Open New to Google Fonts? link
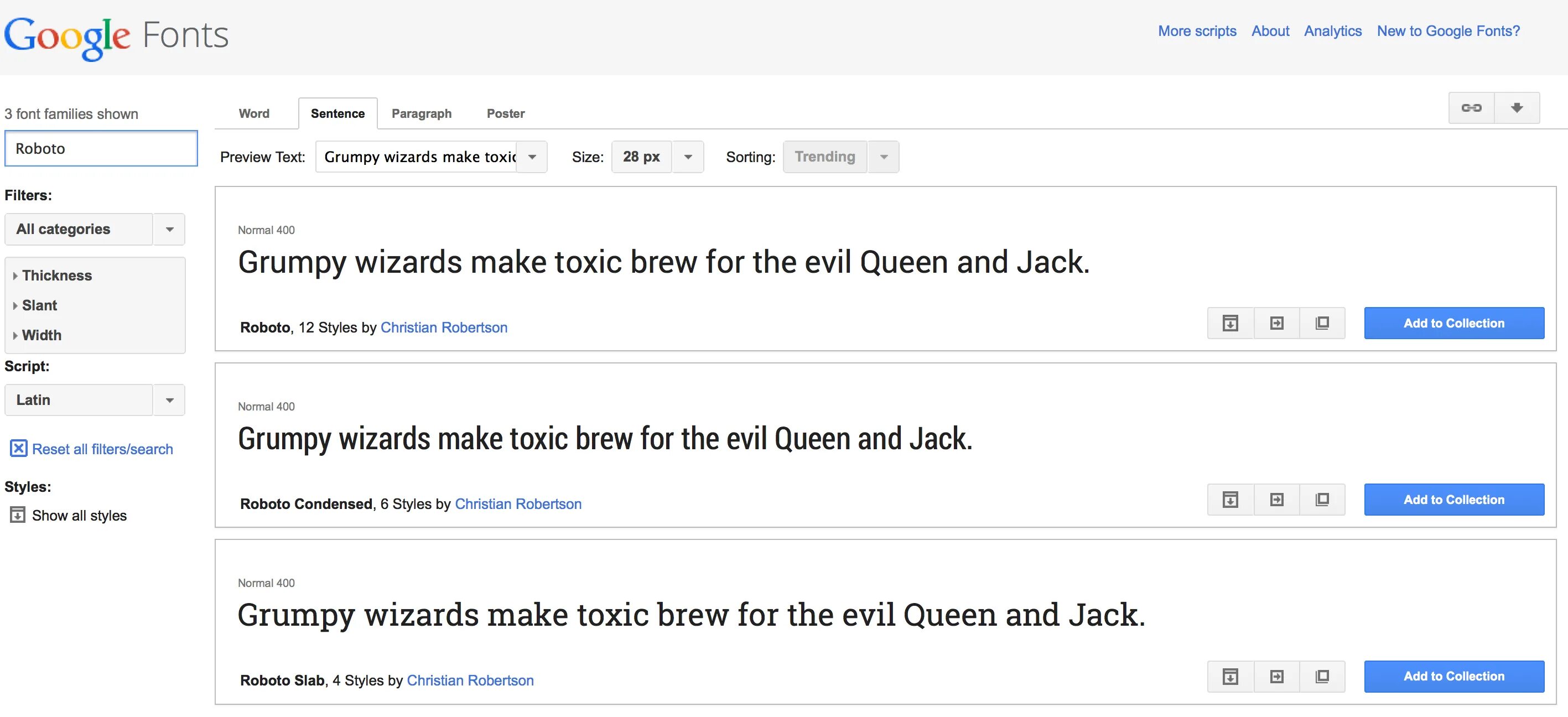Image resolution: width=1568 pixels, height=717 pixels. click(x=1448, y=31)
